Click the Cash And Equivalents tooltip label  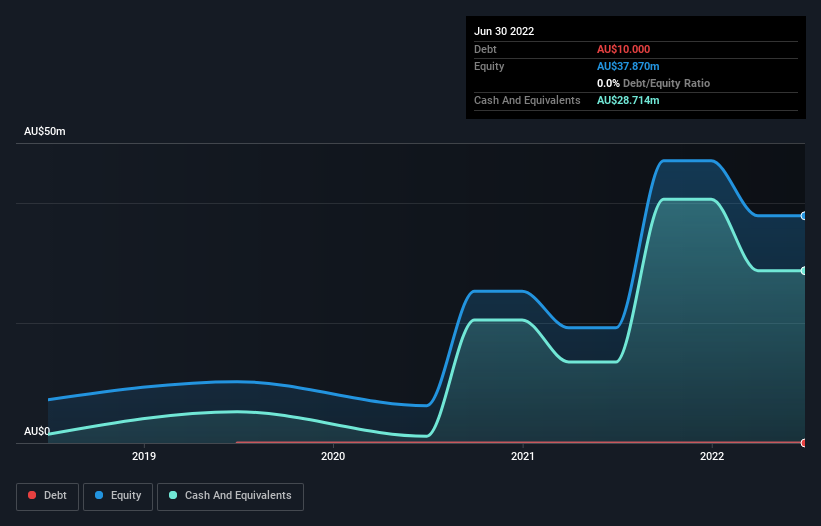pos(527,100)
